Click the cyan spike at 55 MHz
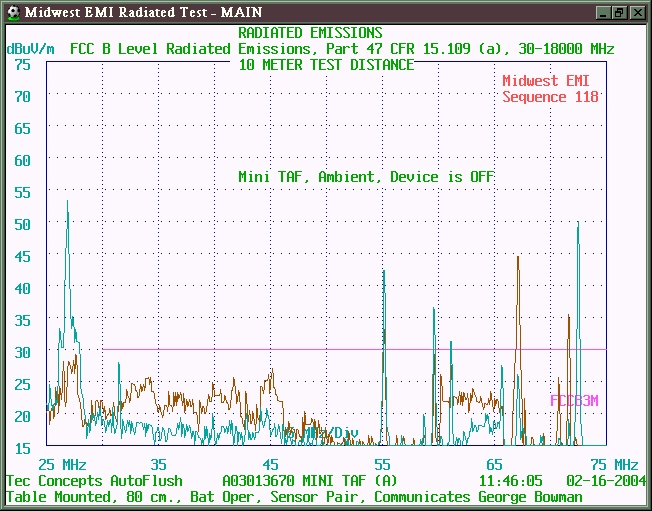Viewport: 652px width, 511px height. (383, 272)
